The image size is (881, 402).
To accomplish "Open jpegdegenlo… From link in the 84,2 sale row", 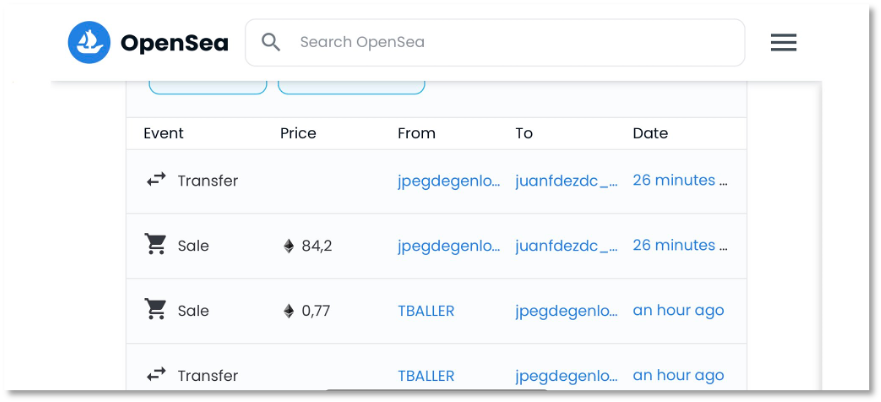I will pyautogui.click(x=449, y=246).
